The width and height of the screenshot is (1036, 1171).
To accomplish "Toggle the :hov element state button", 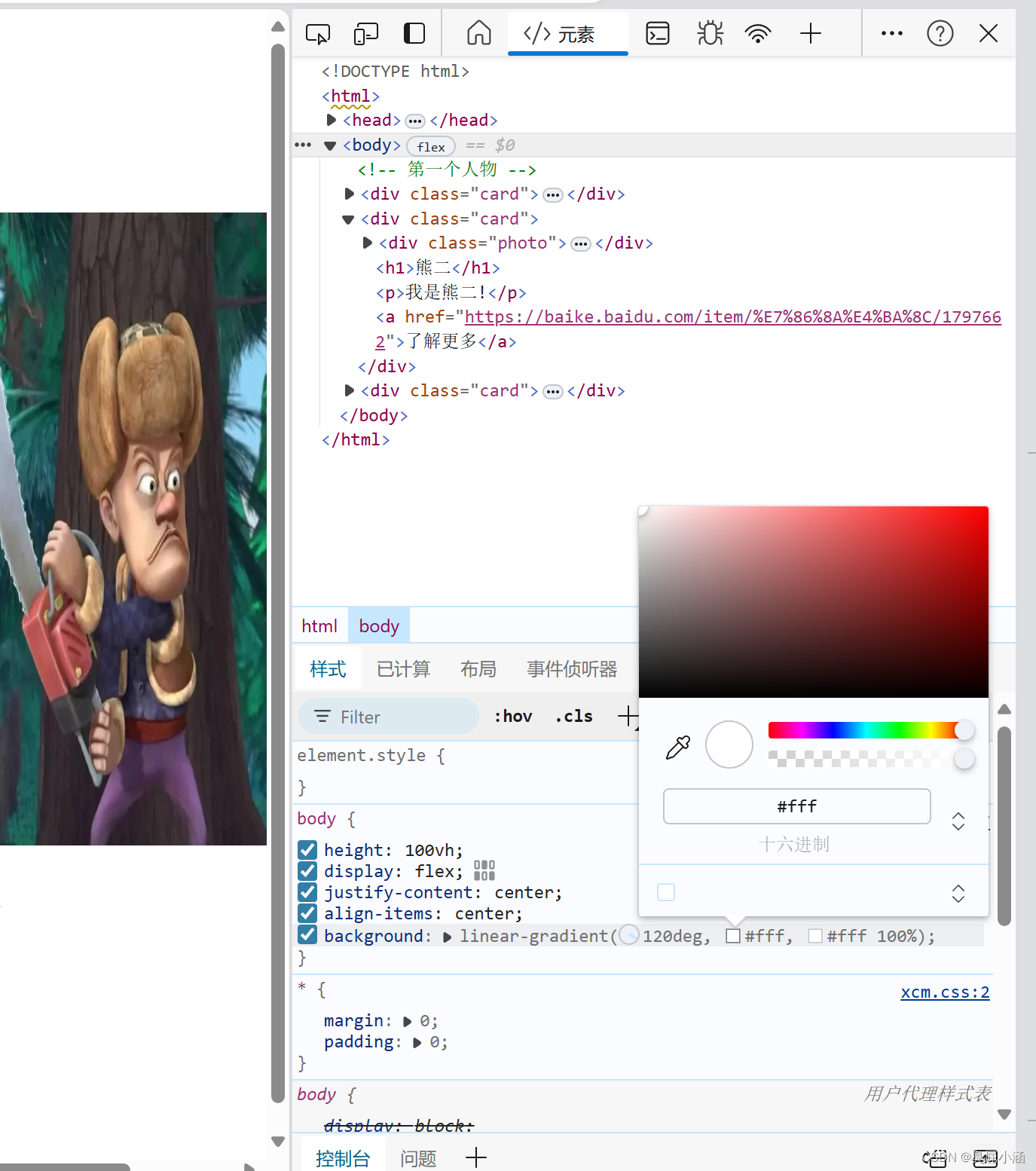I will 513,716.
